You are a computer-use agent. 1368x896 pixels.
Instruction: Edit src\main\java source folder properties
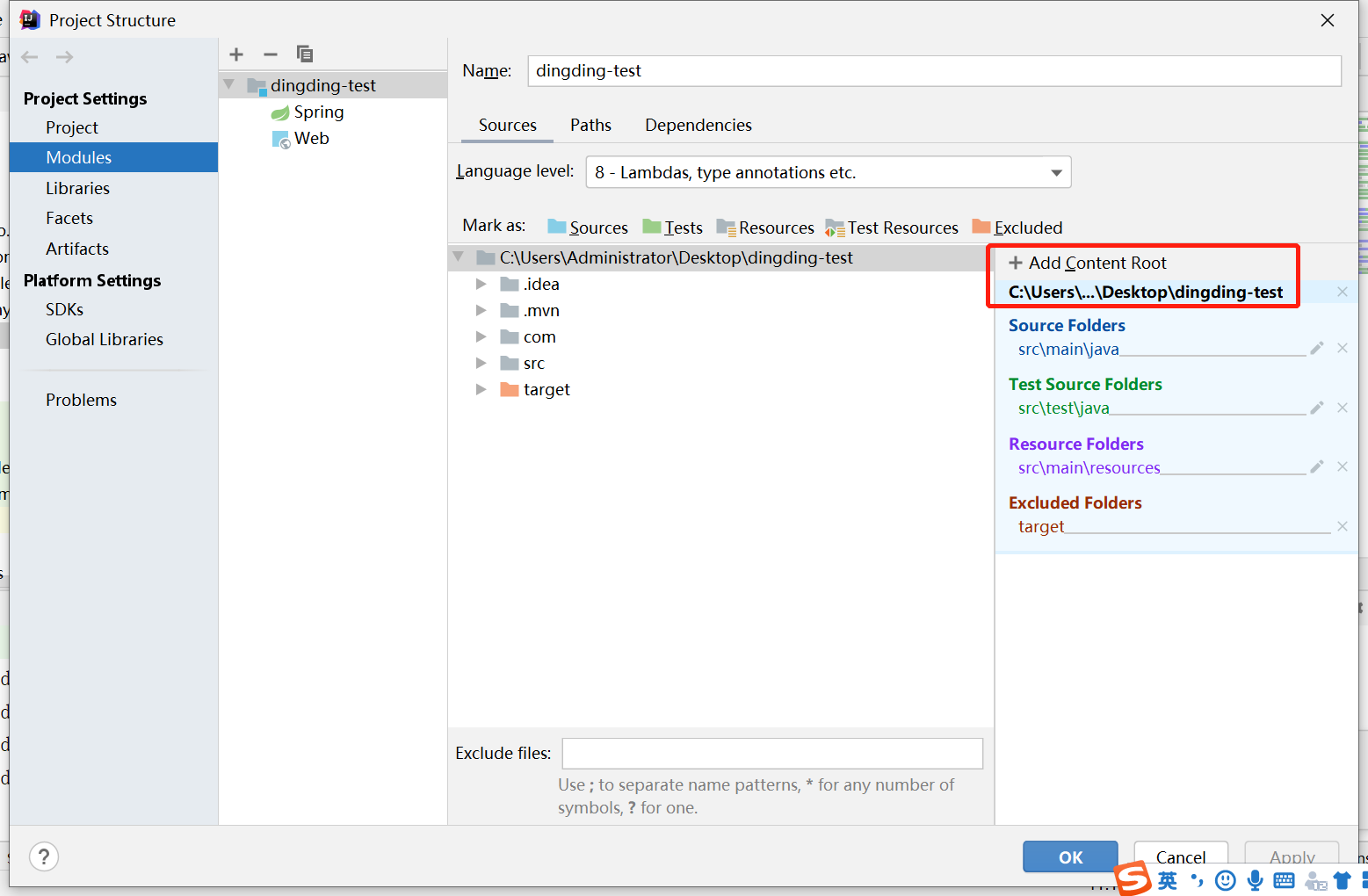pyautogui.click(x=1317, y=349)
